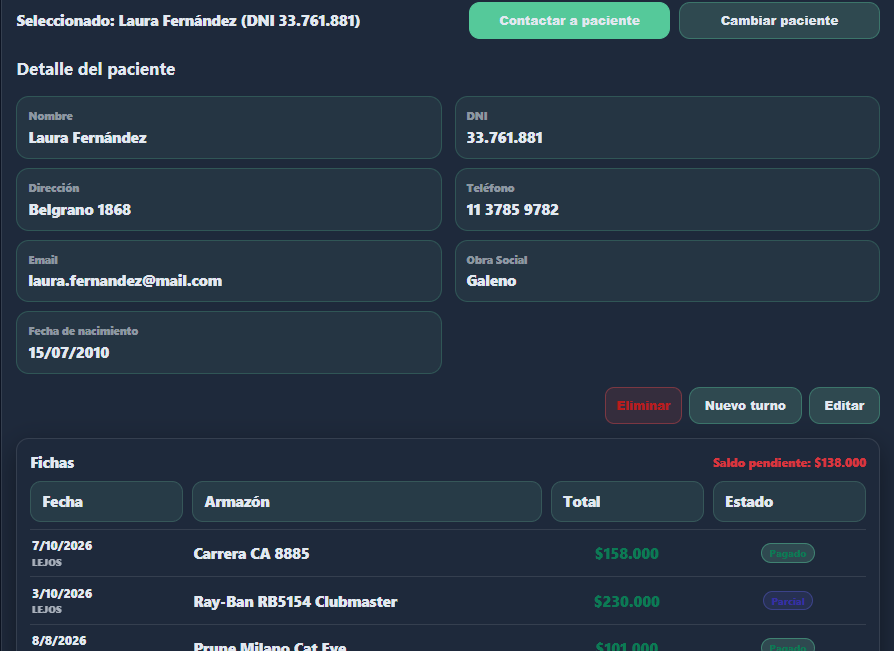Click the Total column header
The height and width of the screenshot is (651, 894).
[x=627, y=502]
